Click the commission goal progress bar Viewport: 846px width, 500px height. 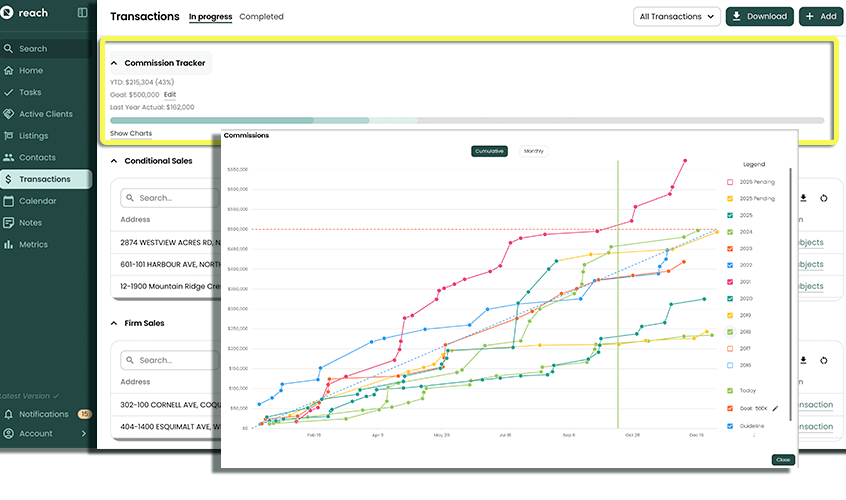pos(466,120)
